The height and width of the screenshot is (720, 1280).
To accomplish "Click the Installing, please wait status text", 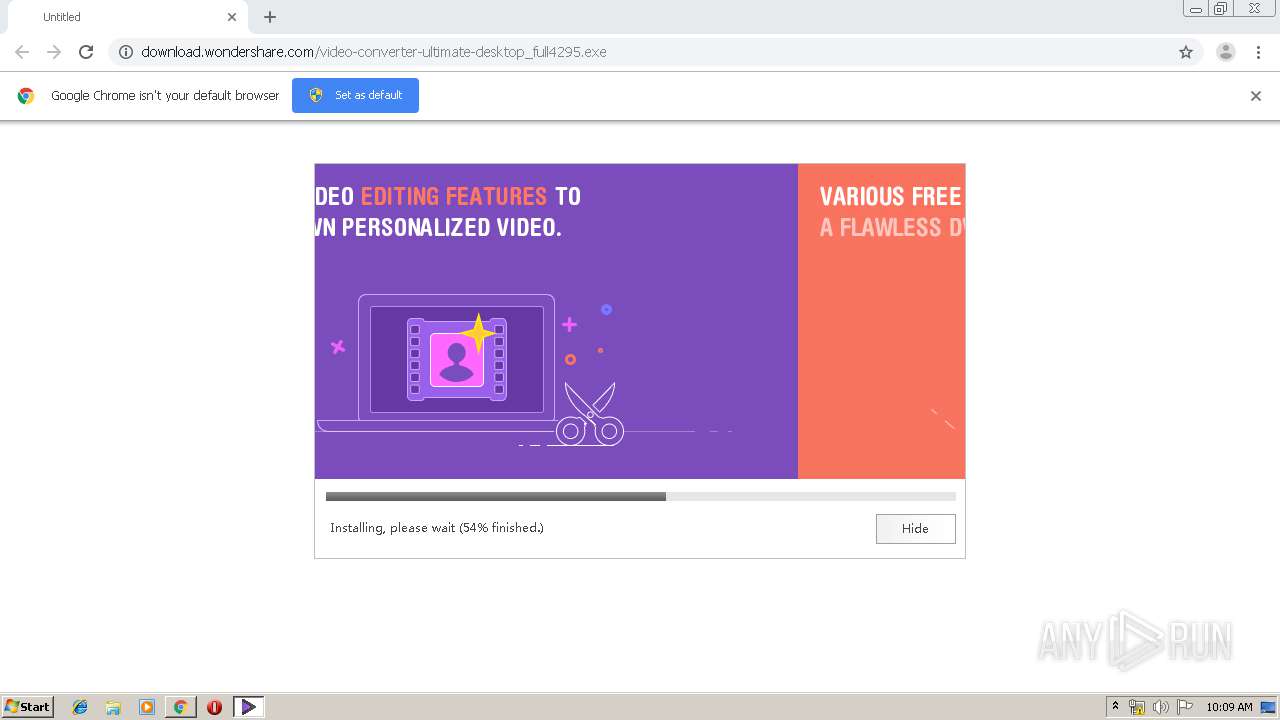I will click(437, 528).
